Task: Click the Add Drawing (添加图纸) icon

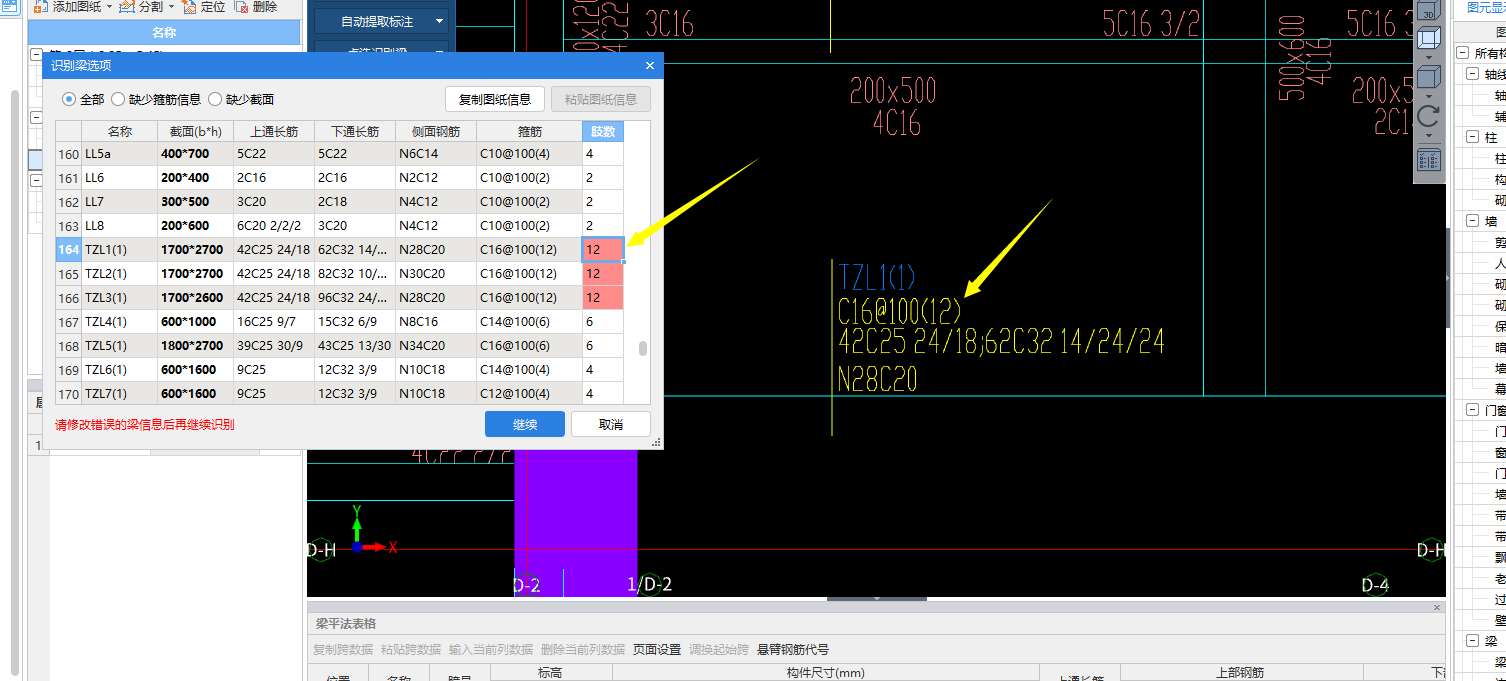Action: click(x=39, y=6)
